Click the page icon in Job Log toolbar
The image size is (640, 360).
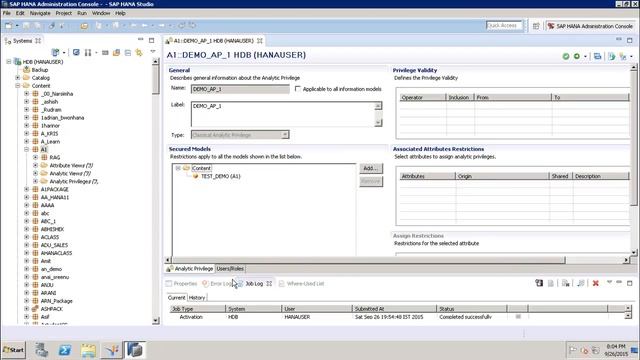point(551,283)
